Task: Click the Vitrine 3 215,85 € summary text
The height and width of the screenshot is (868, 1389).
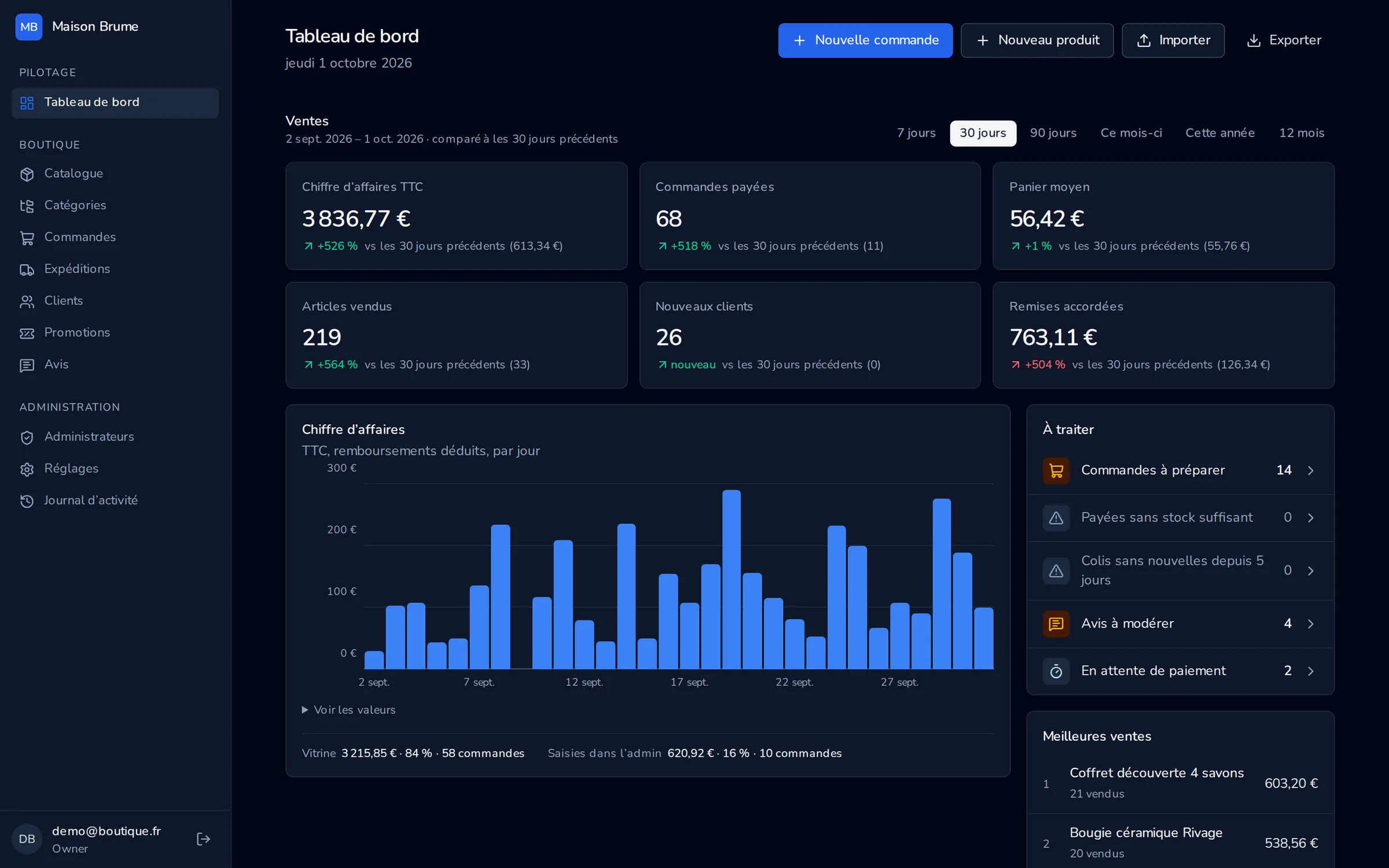Action: (413, 753)
